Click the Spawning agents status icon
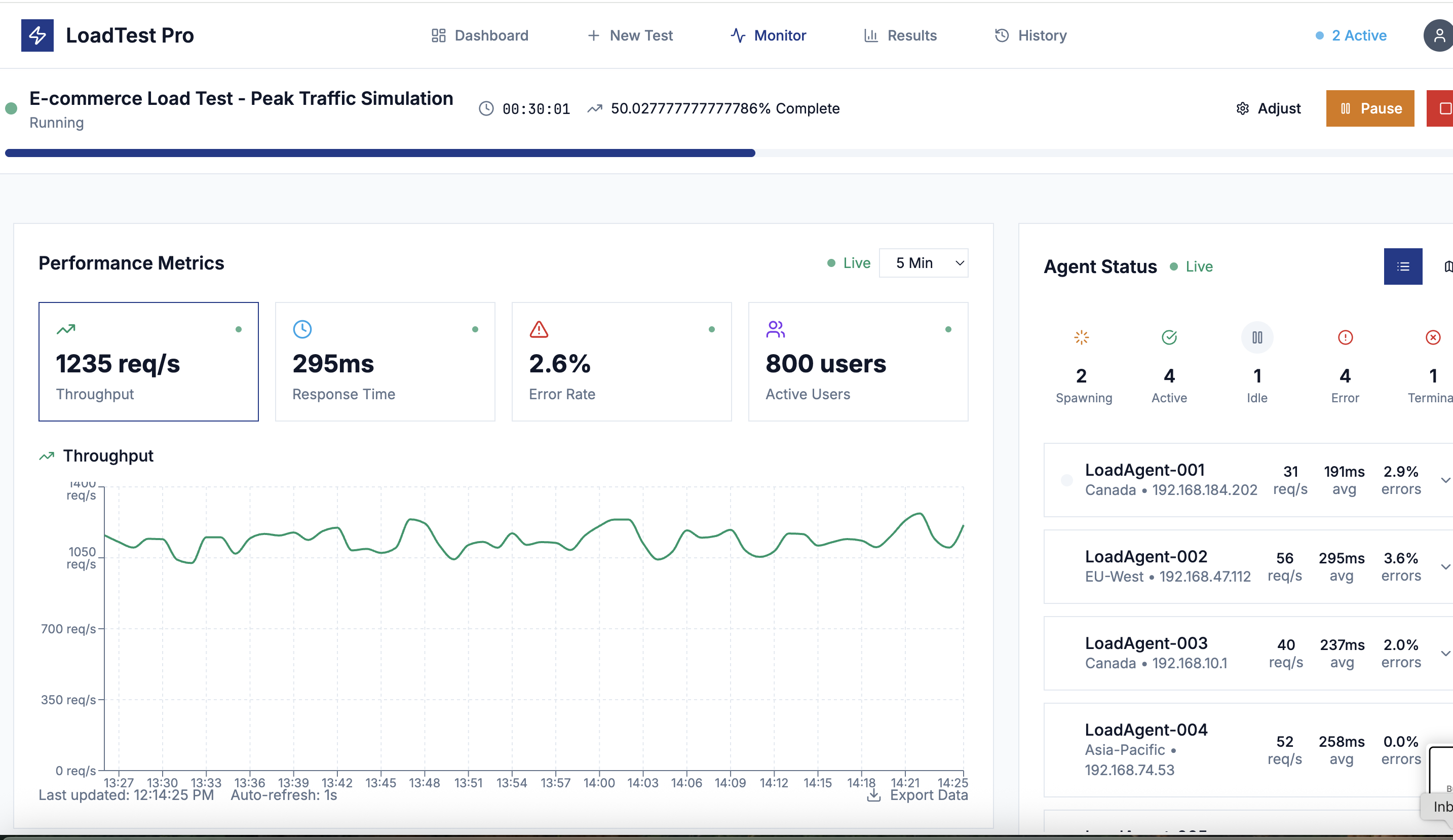Viewport: 1453px width, 840px height. (x=1081, y=337)
